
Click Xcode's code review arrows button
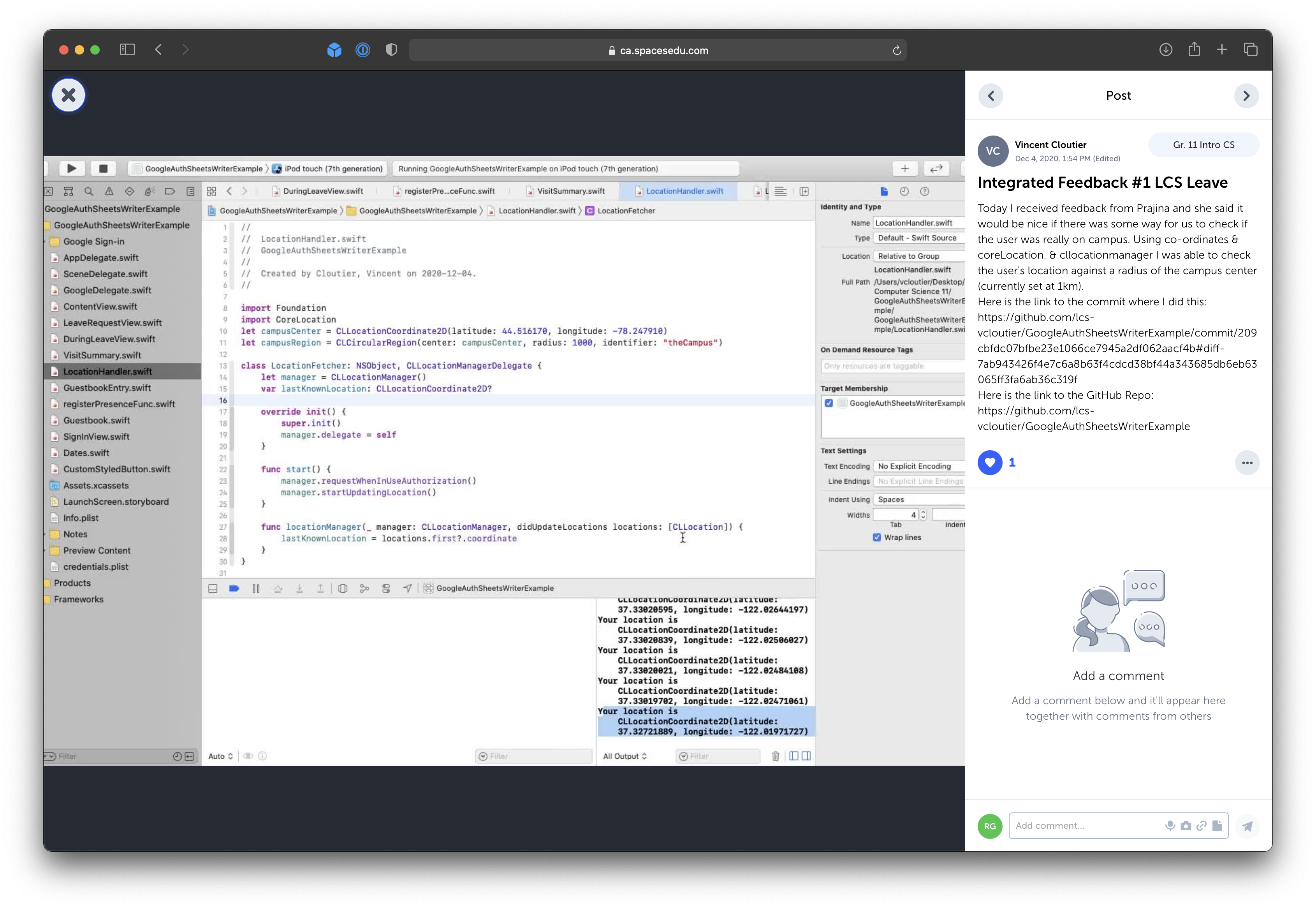click(936, 169)
